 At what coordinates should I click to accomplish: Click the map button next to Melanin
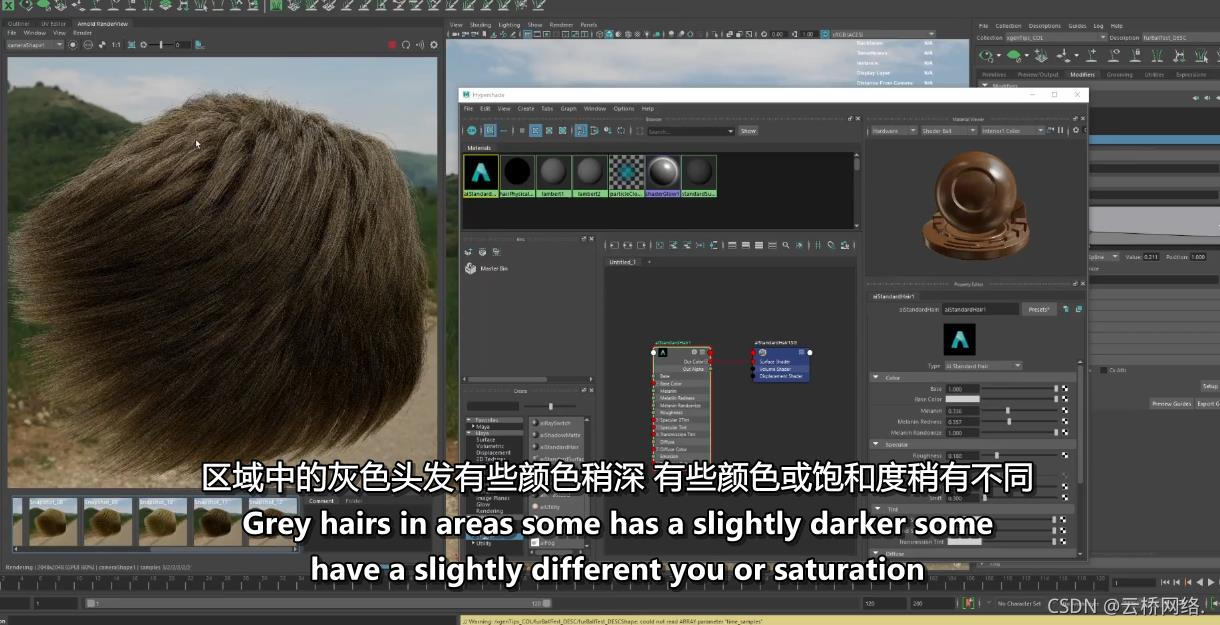click(x=1064, y=410)
